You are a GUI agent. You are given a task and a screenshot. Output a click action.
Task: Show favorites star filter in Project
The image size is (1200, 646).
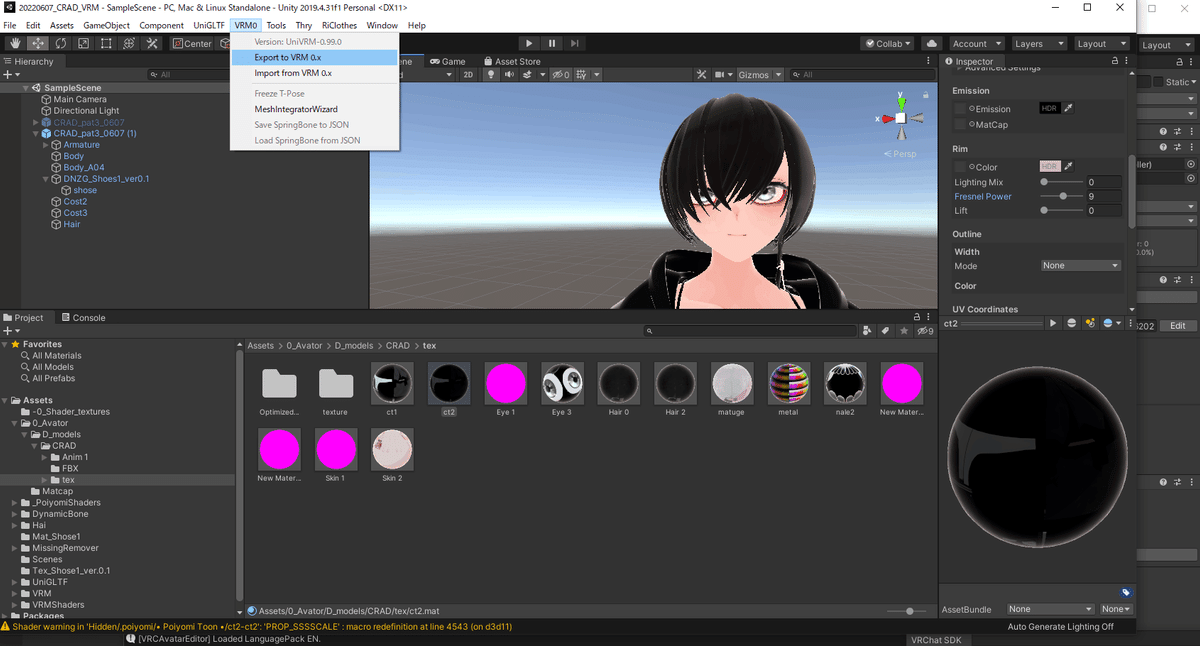(904, 330)
